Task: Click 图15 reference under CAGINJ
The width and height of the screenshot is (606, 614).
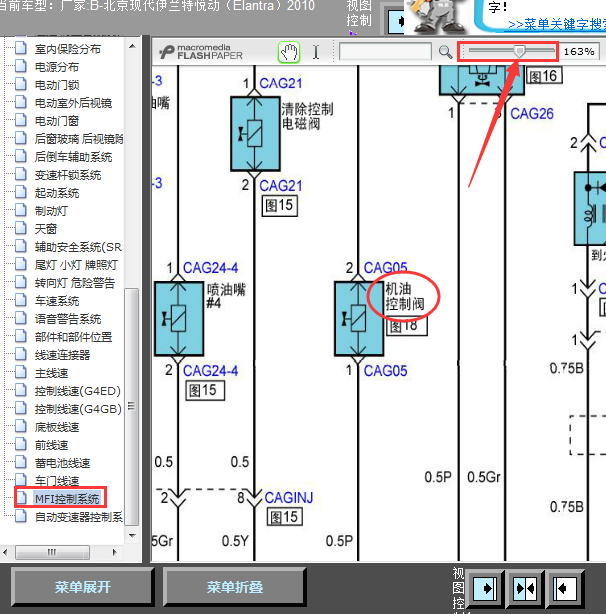Action: click(284, 517)
